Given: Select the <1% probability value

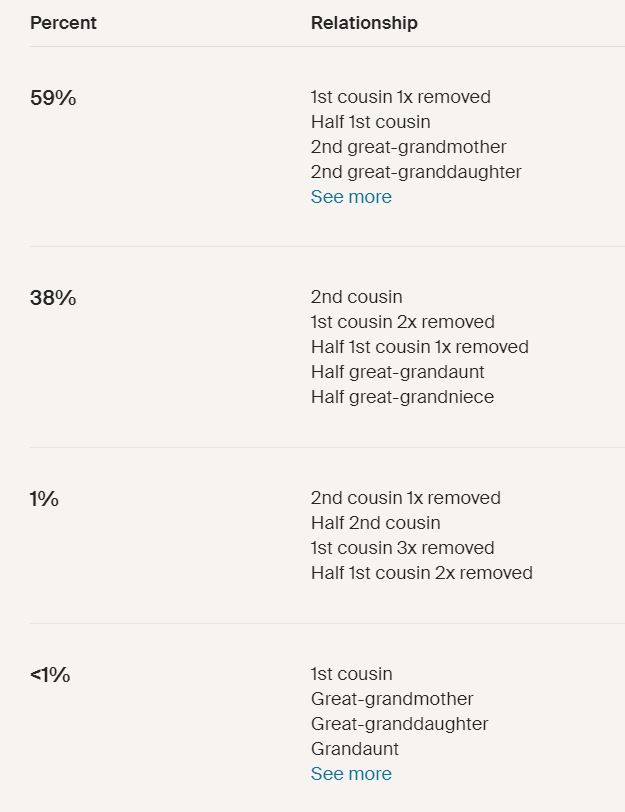Looking at the screenshot, I should tap(50, 675).
